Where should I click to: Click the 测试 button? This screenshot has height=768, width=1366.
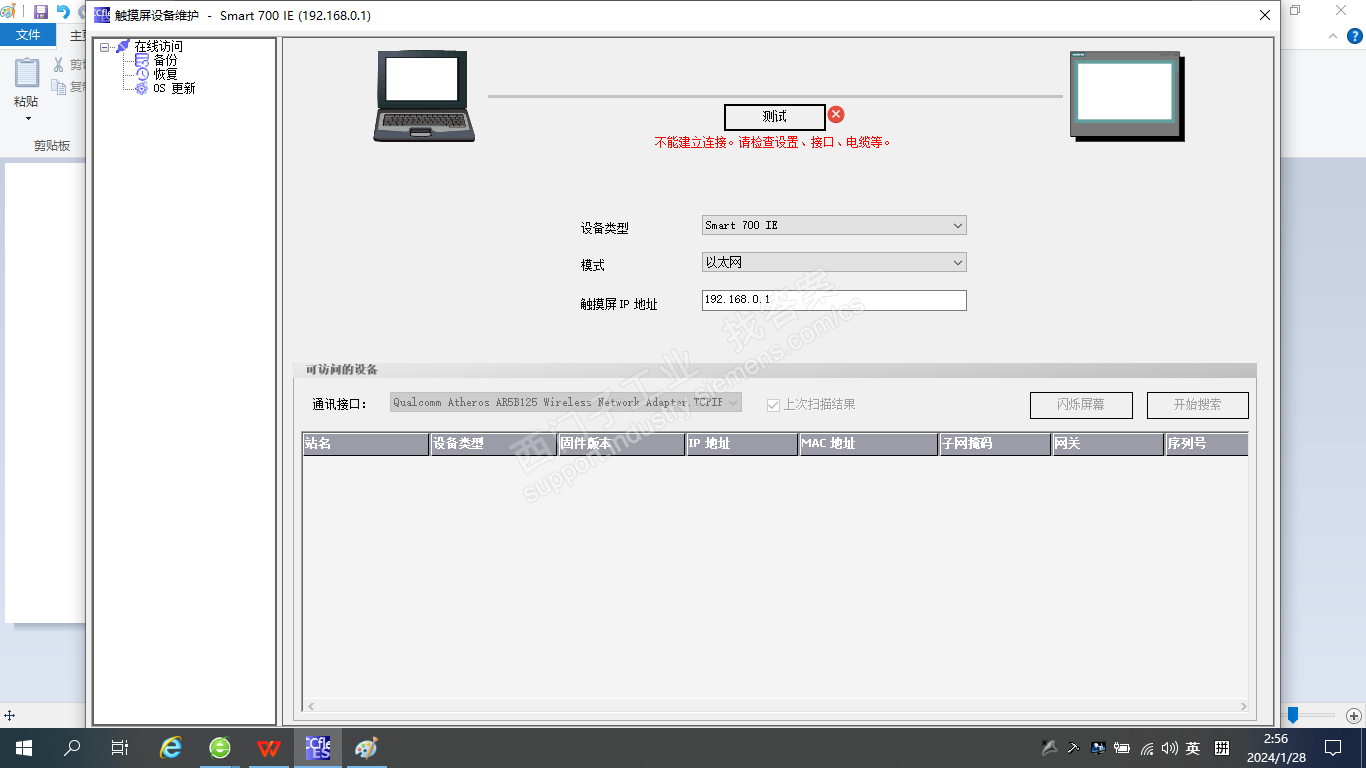(x=775, y=117)
